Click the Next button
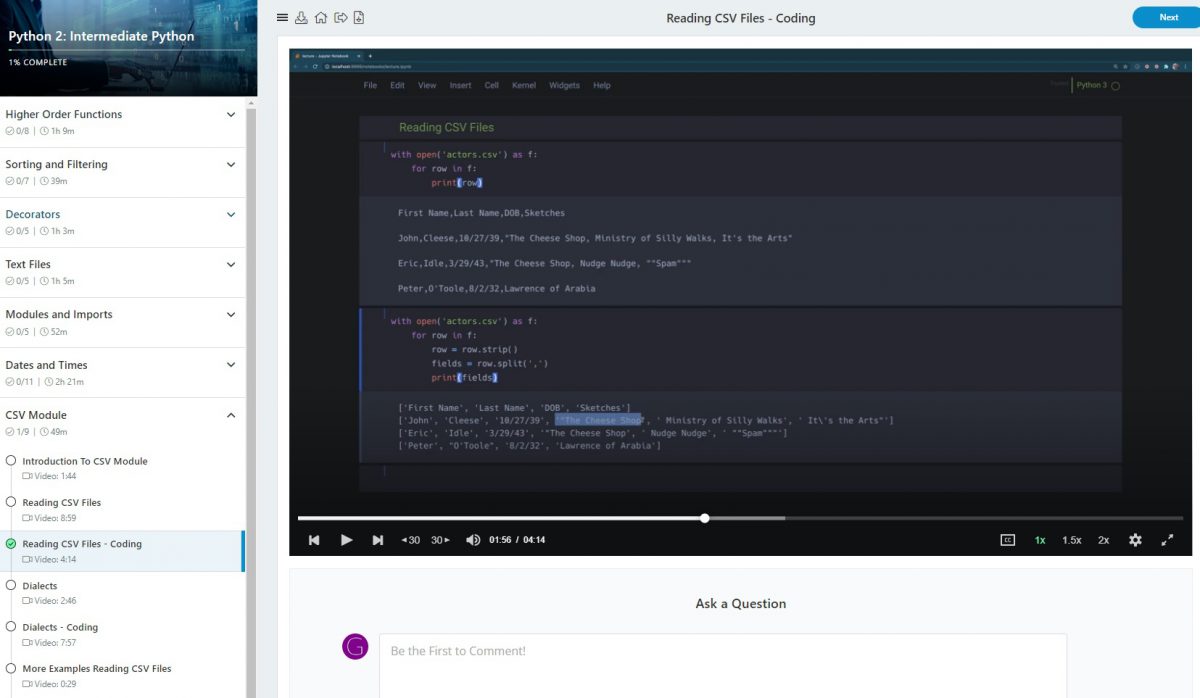The image size is (1200, 698). (1163, 17)
